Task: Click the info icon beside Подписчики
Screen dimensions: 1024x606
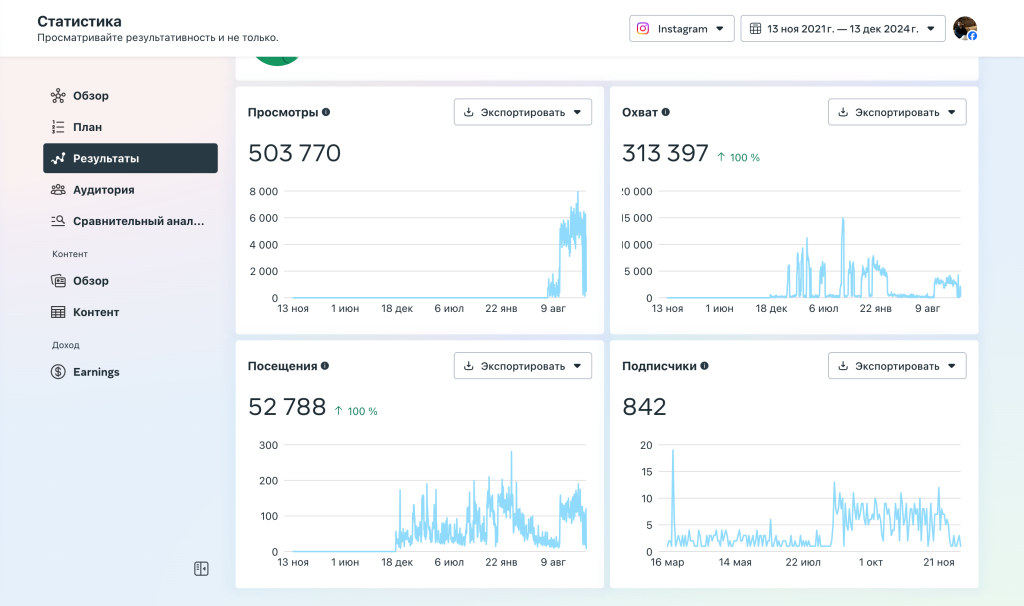Action: pos(705,366)
